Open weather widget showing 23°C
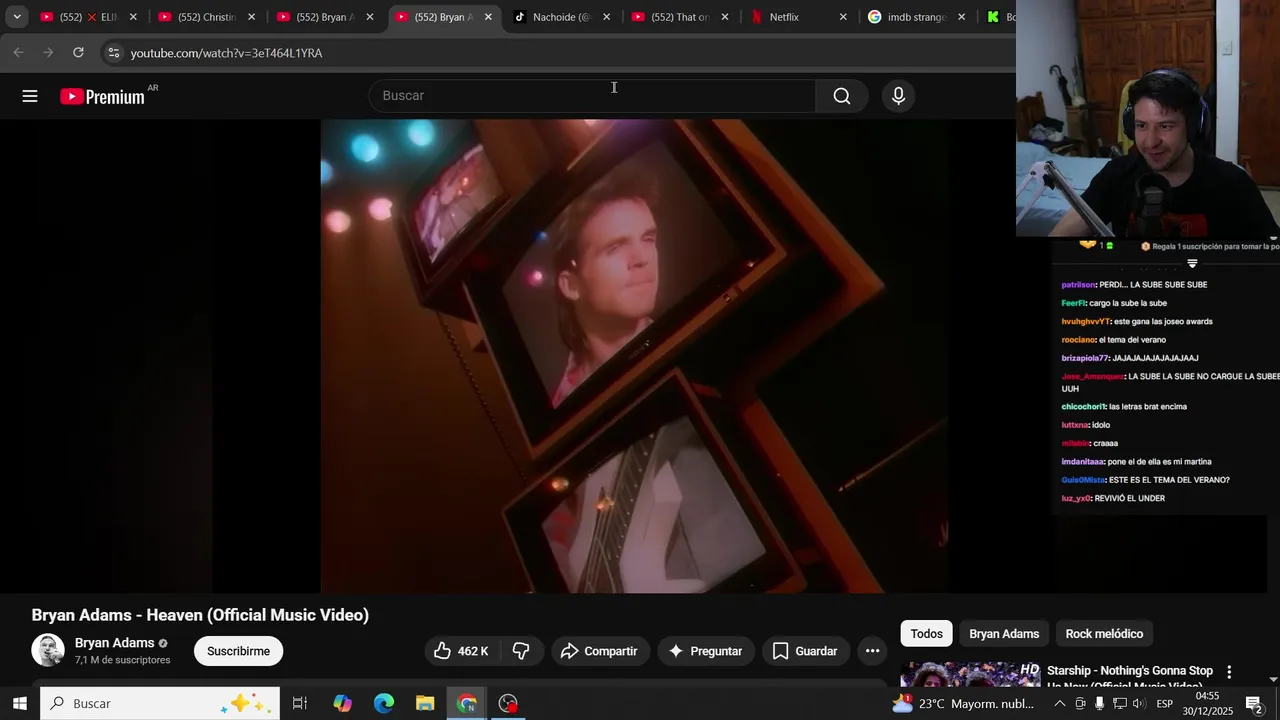The width and height of the screenshot is (1280, 720). point(964,703)
